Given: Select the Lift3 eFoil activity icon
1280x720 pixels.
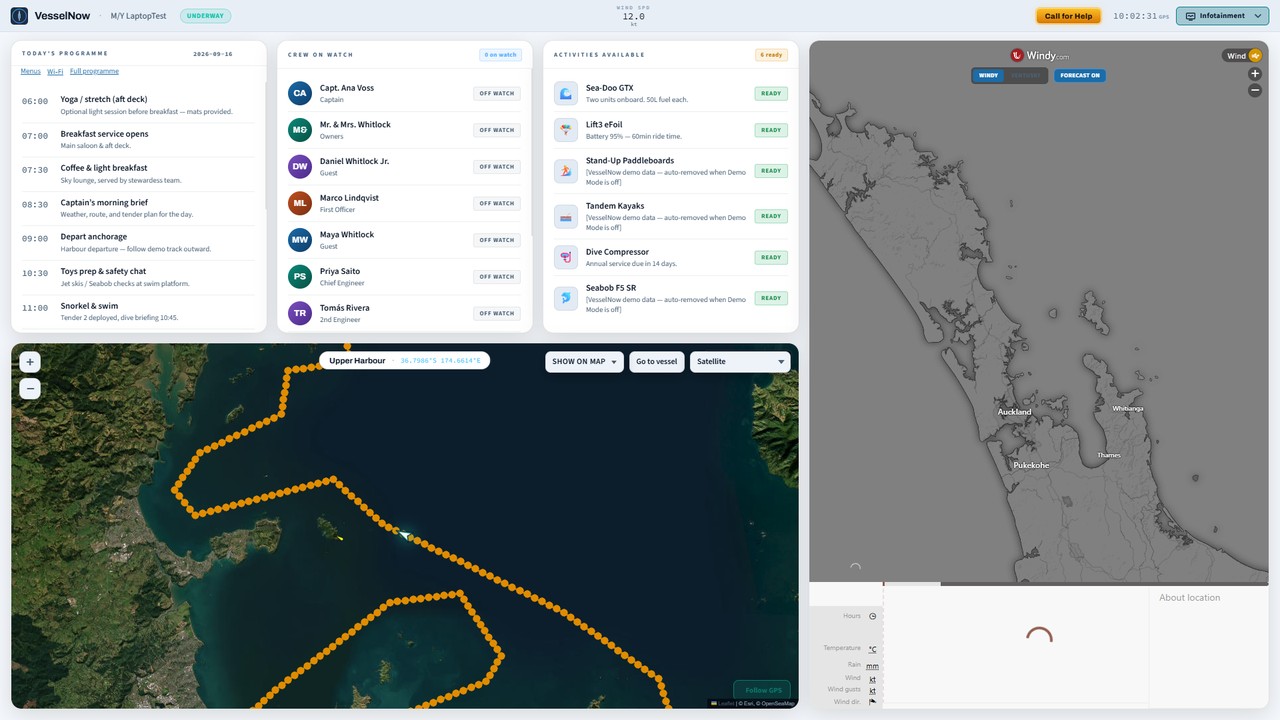Looking at the screenshot, I should click(x=566, y=130).
